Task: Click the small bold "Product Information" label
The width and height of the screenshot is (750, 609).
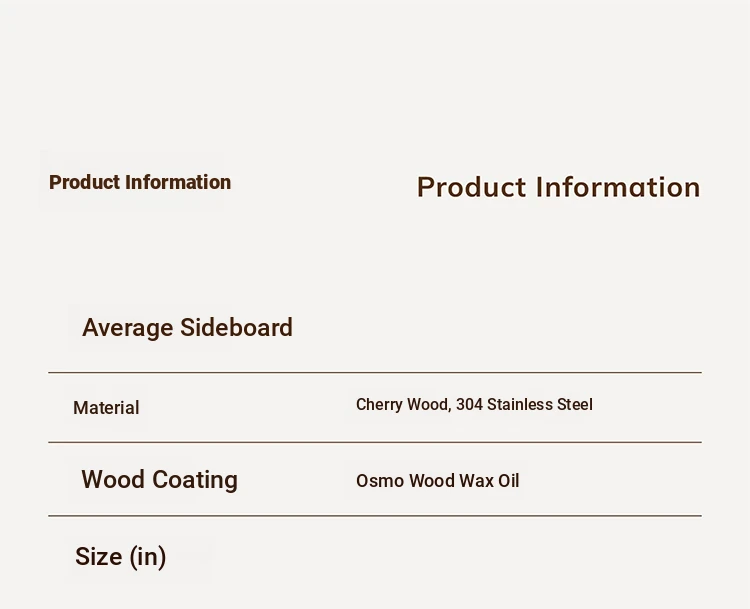Action: 140,182
